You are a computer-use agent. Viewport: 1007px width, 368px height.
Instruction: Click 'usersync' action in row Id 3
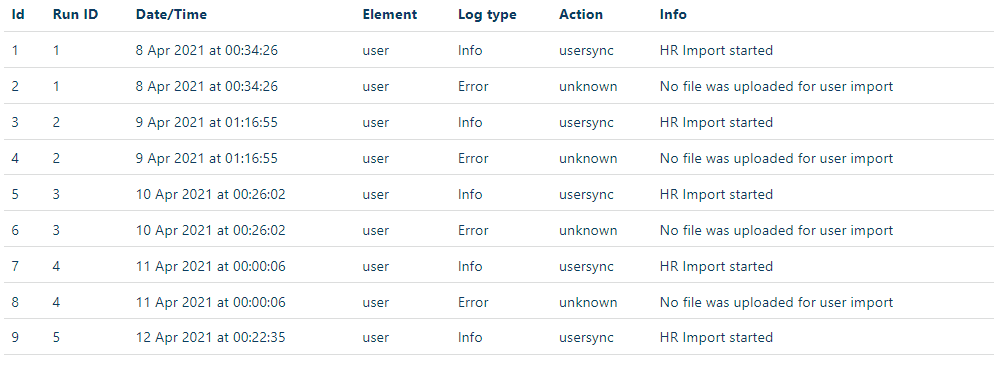click(x=586, y=123)
